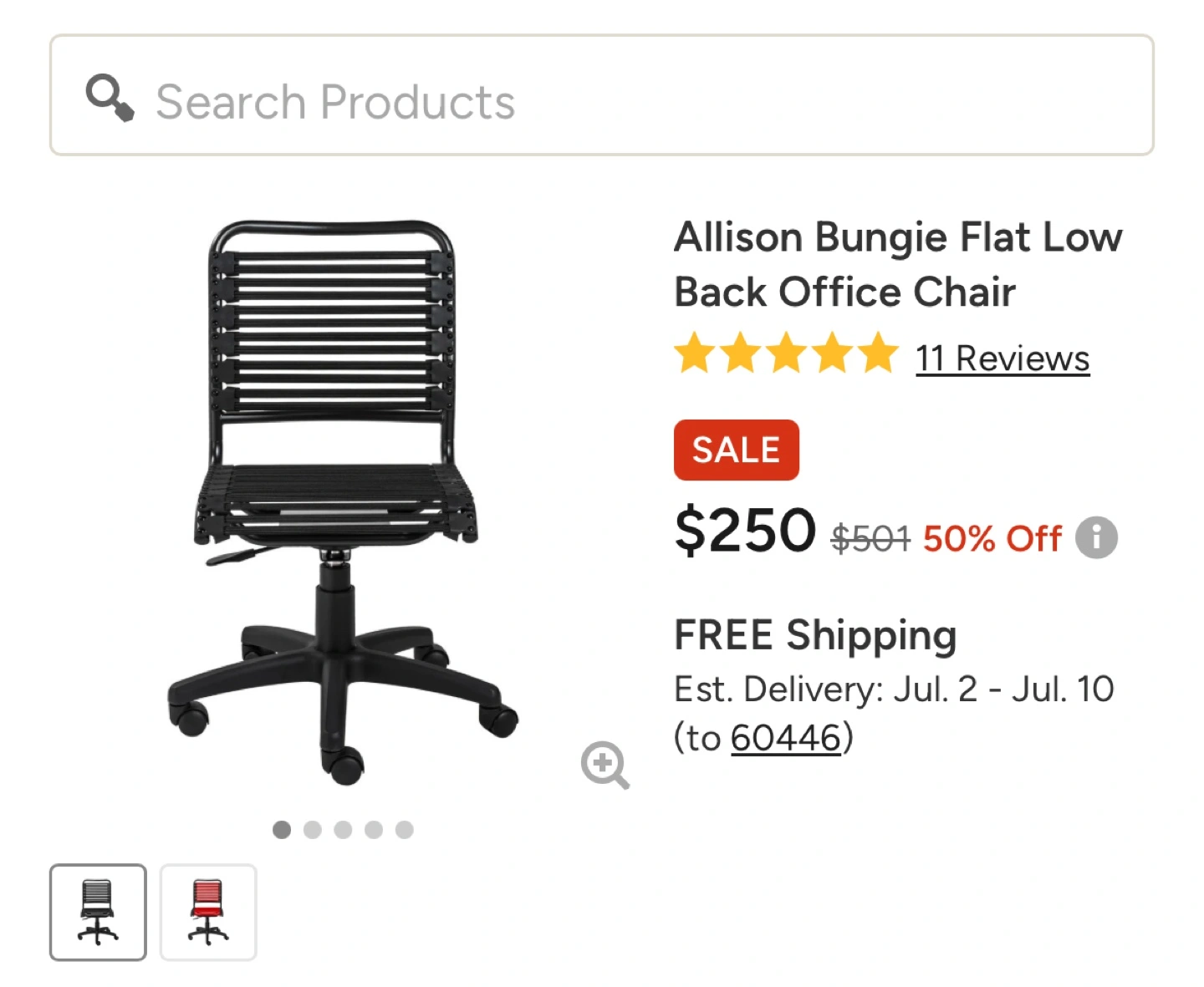1204x987 pixels.
Task: Click the FREE Shipping heading
Action: pos(815,635)
